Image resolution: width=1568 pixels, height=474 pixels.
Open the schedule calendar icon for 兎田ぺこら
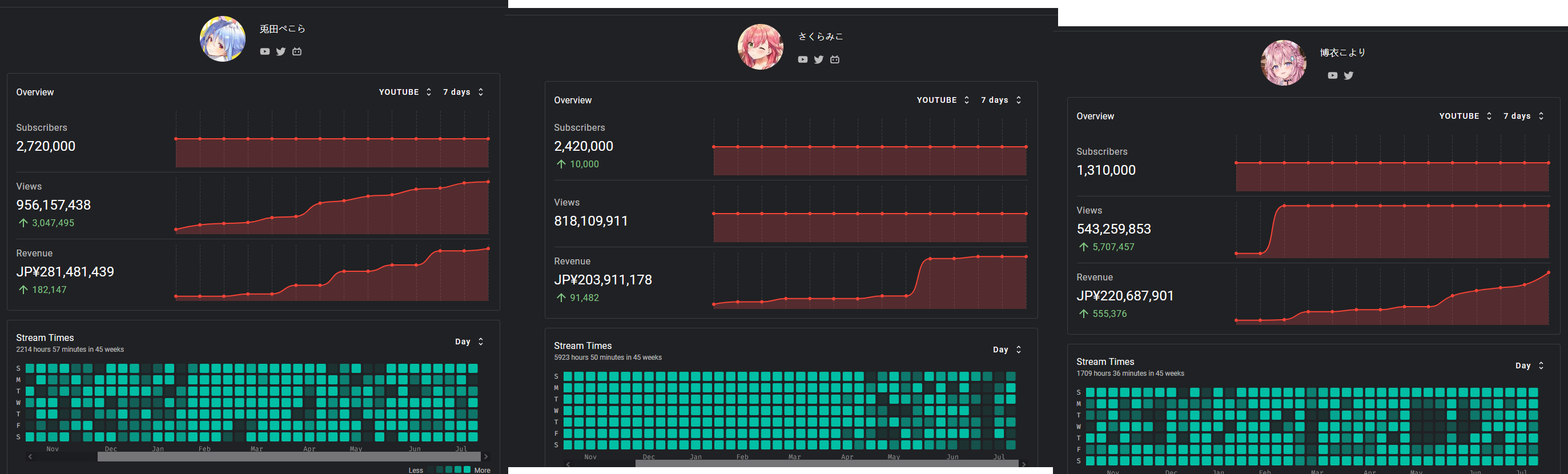[297, 52]
